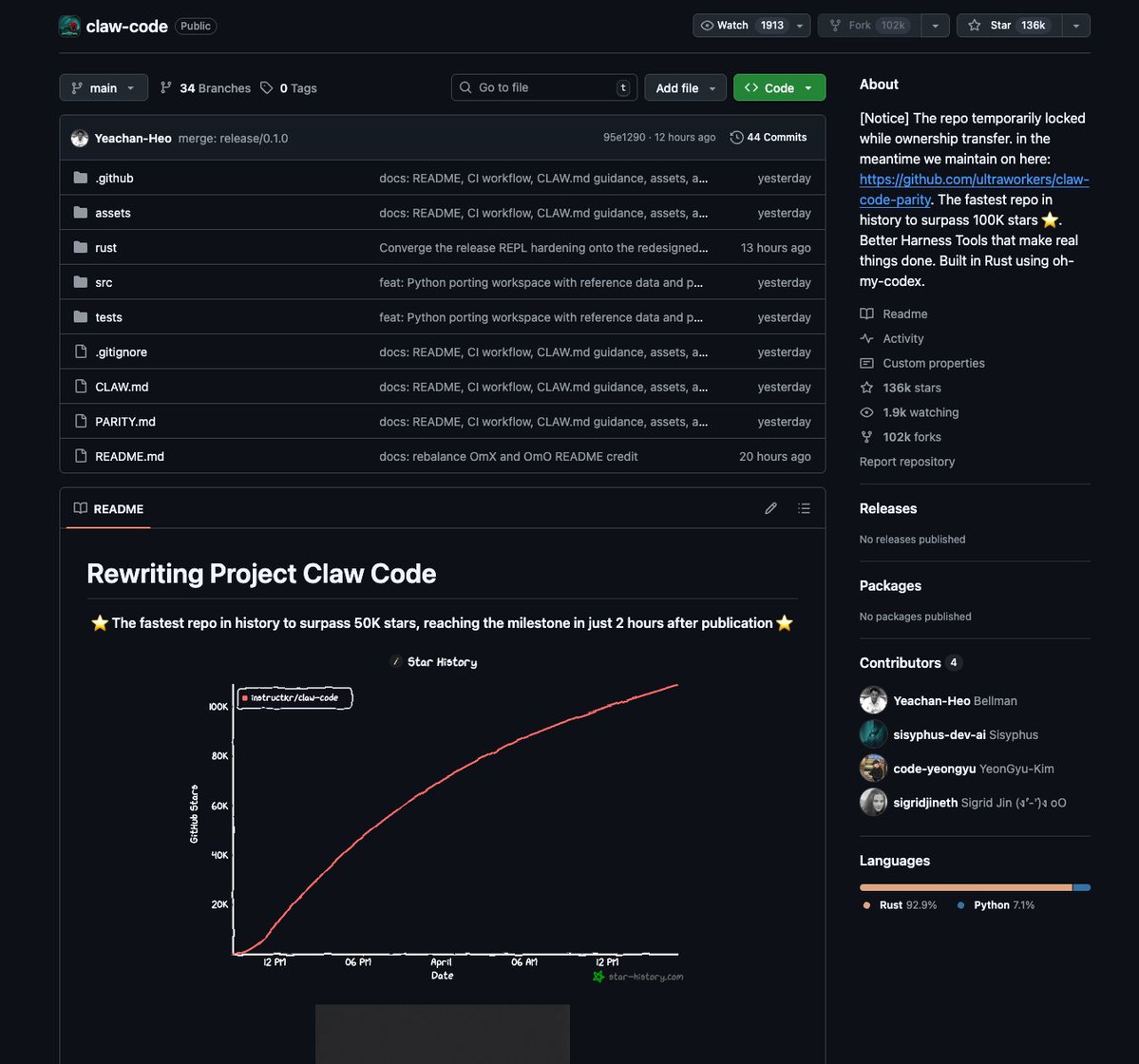Open the rust folder icon
Image resolution: width=1139 pixels, height=1064 pixels.
point(81,248)
